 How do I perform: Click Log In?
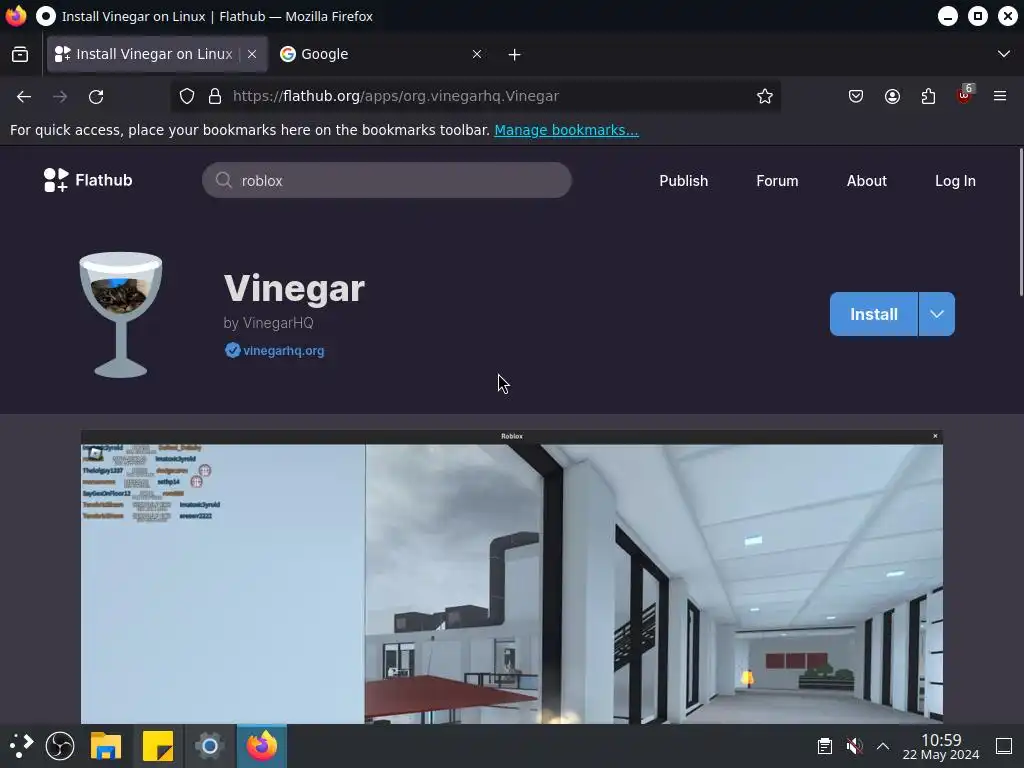(x=955, y=181)
